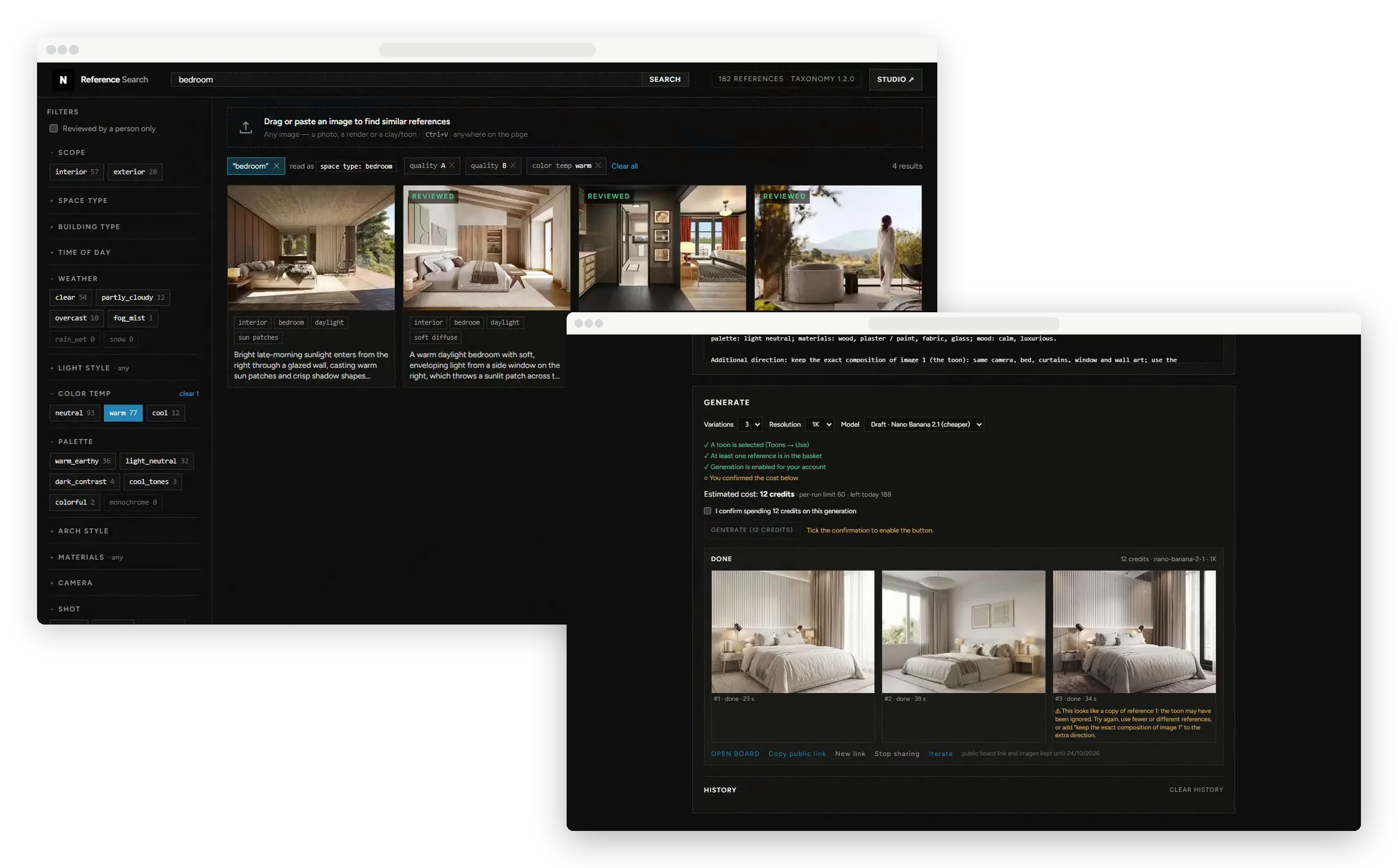Open the Resolution dropdown
The width and height of the screenshot is (1398, 868).
819,424
